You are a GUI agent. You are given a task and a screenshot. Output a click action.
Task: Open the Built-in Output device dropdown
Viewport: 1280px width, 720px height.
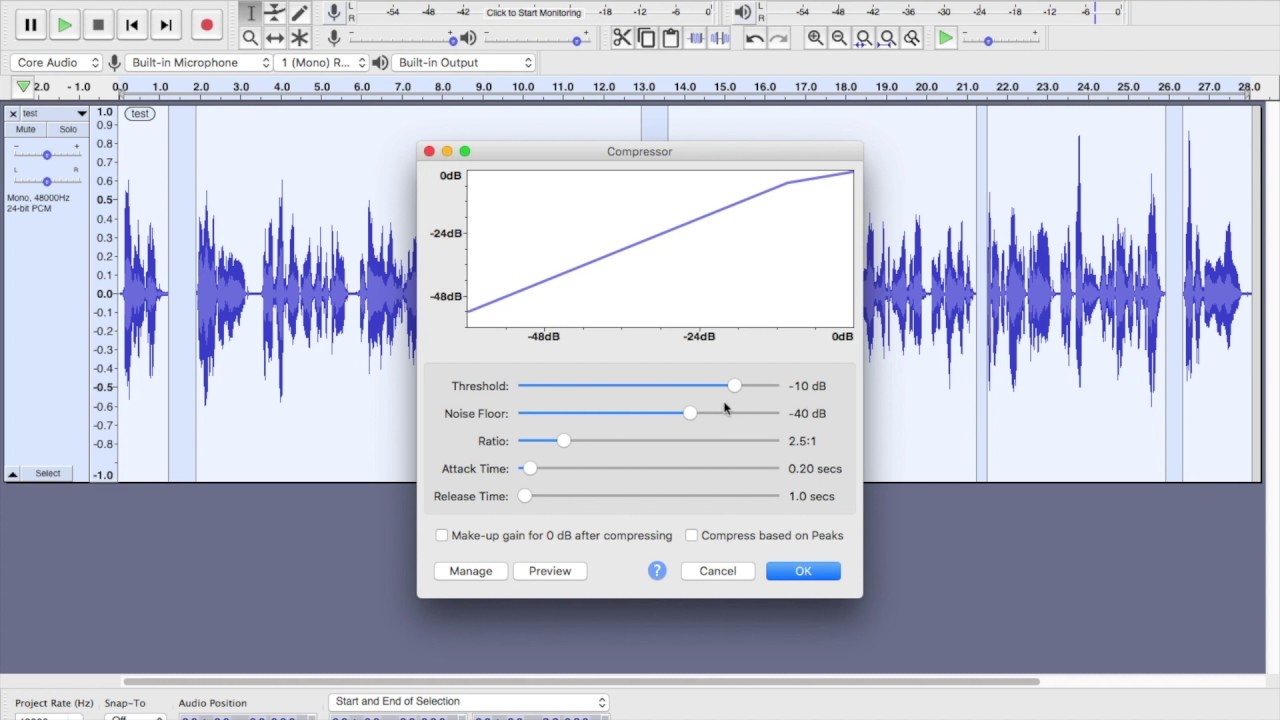[x=464, y=62]
